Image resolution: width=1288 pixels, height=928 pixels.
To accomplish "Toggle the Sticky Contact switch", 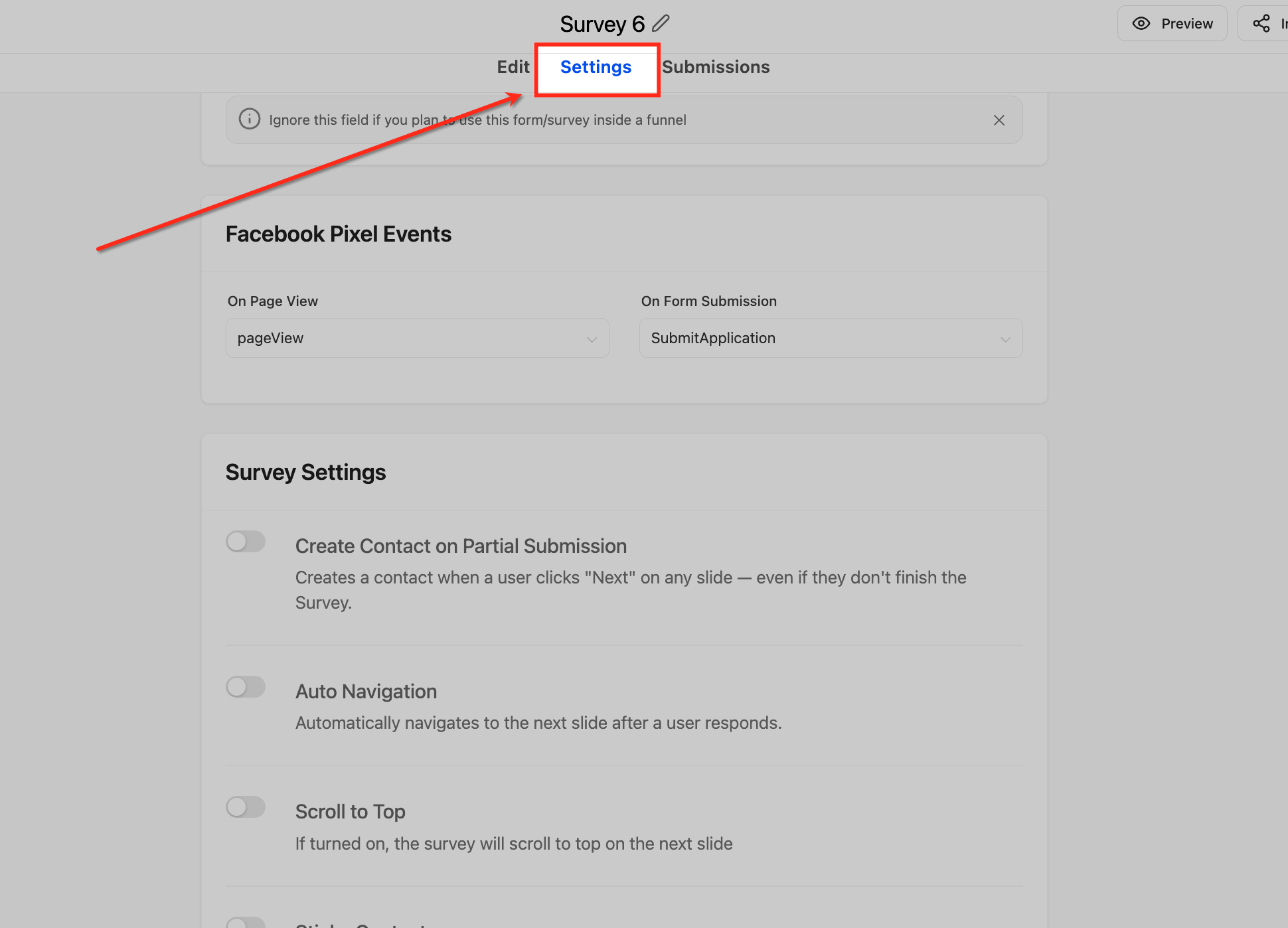I will (x=246, y=923).
